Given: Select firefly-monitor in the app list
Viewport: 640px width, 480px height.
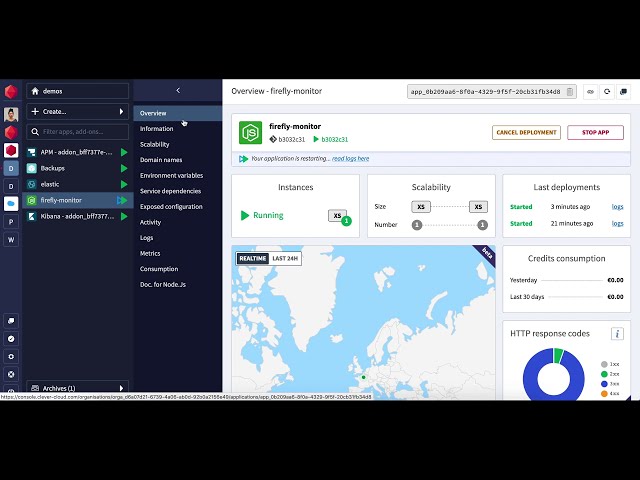Looking at the screenshot, I should click(78, 200).
